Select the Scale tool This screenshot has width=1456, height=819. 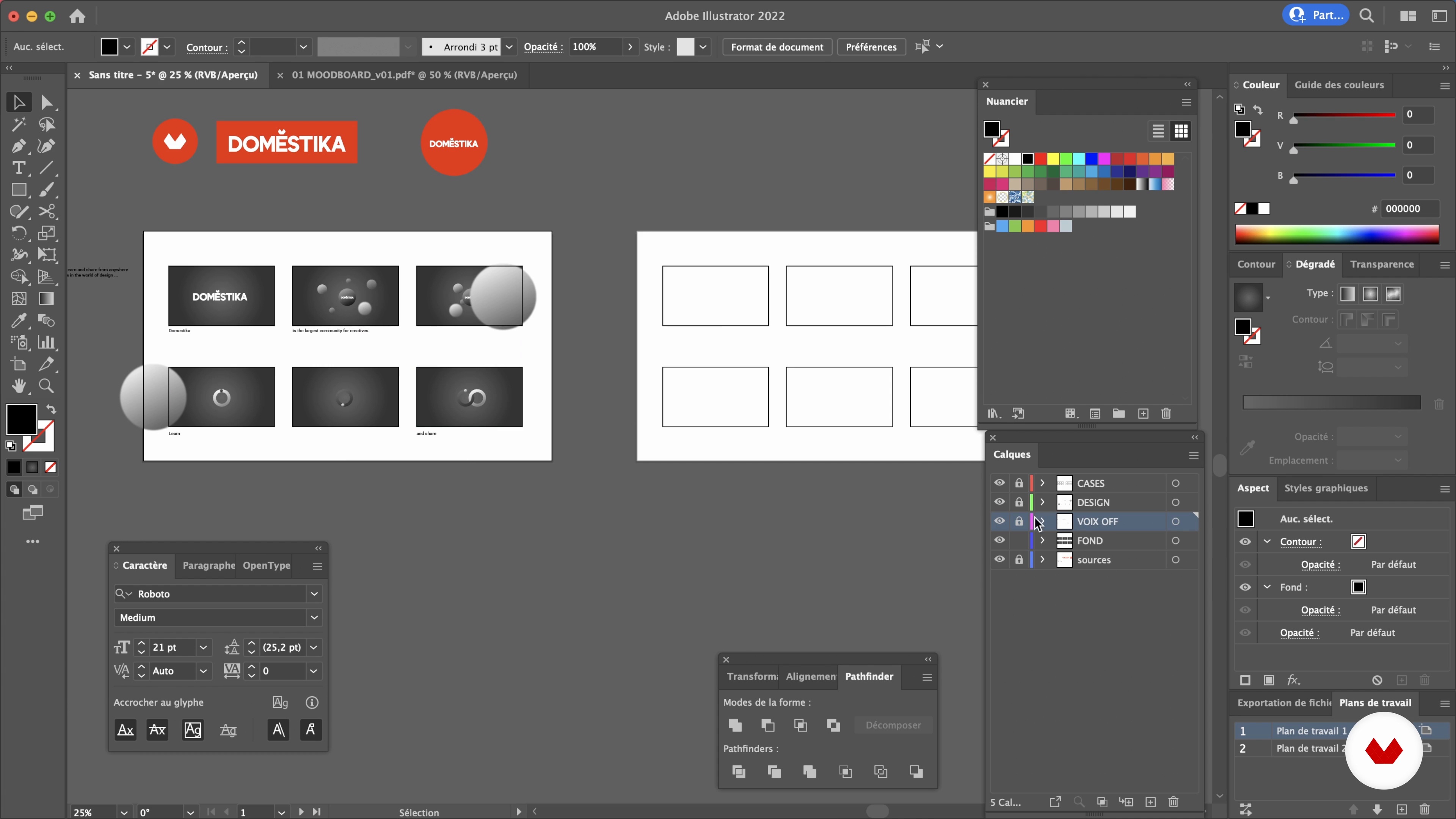tap(47, 233)
